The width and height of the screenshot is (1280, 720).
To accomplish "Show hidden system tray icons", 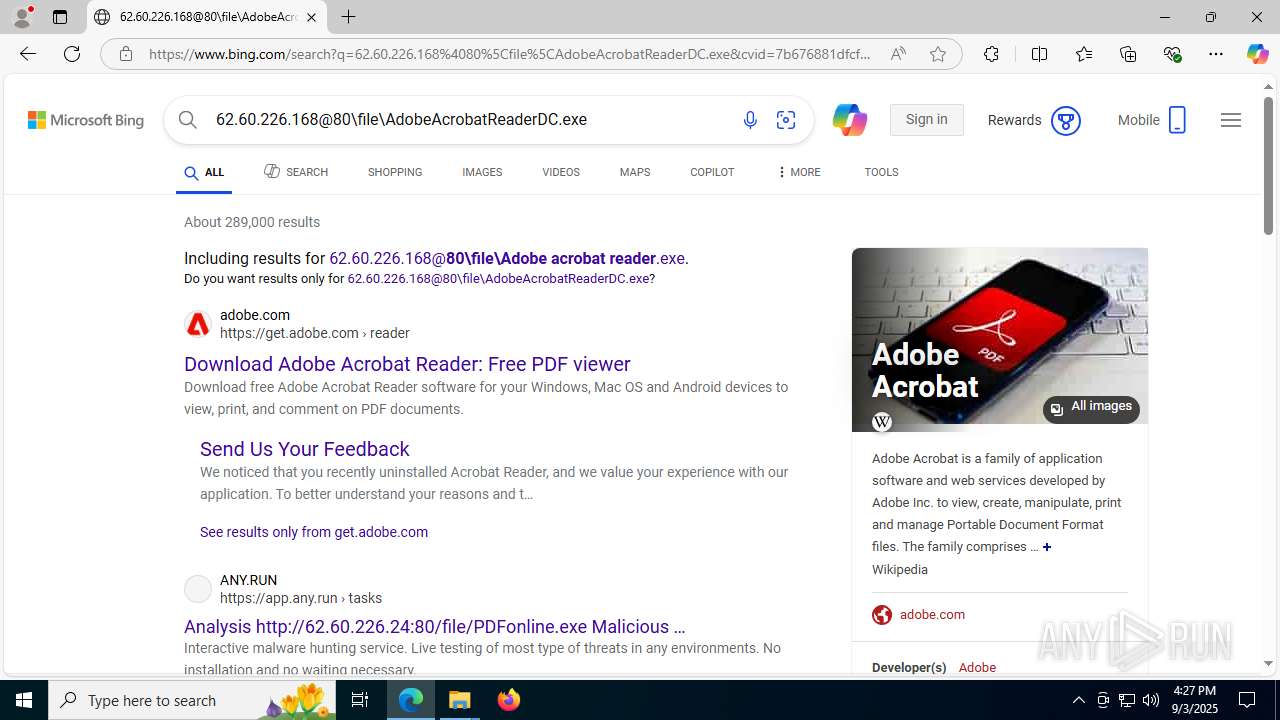I will click(x=1078, y=700).
